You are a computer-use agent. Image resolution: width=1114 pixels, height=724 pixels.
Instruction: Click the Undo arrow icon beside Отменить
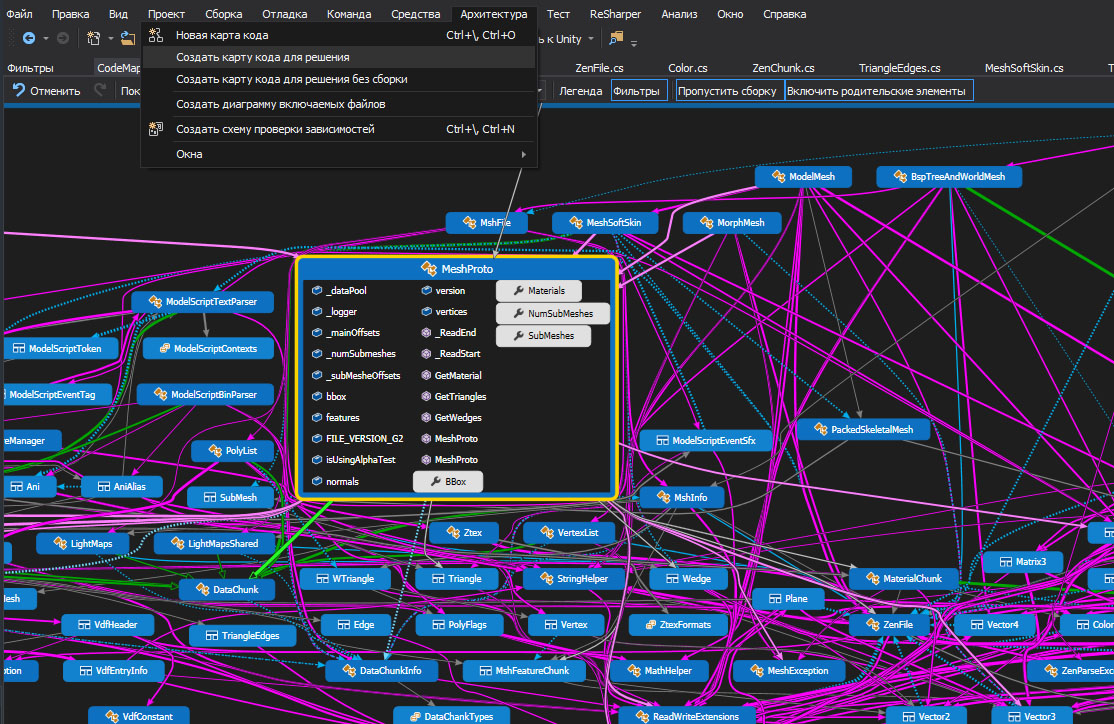coord(19,91)
